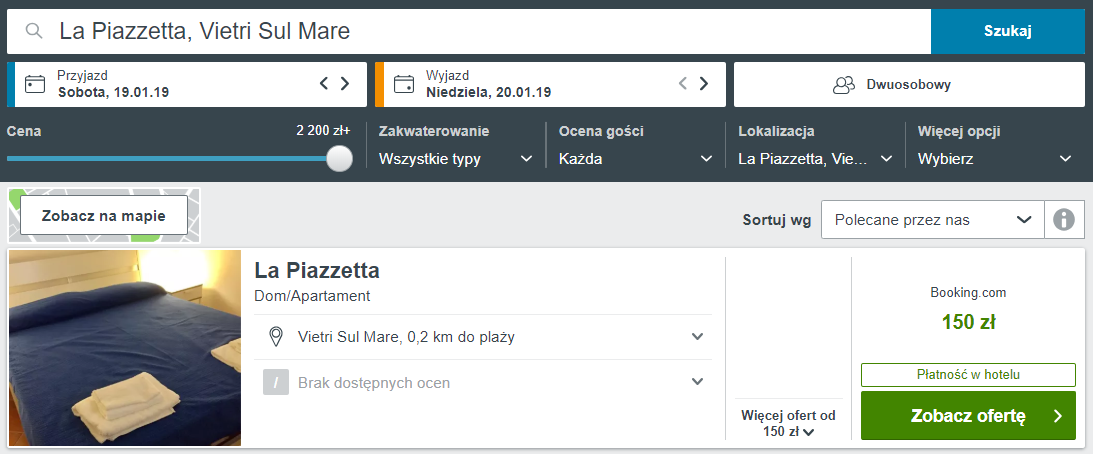Click the rating badge icon

click(276, 382)
